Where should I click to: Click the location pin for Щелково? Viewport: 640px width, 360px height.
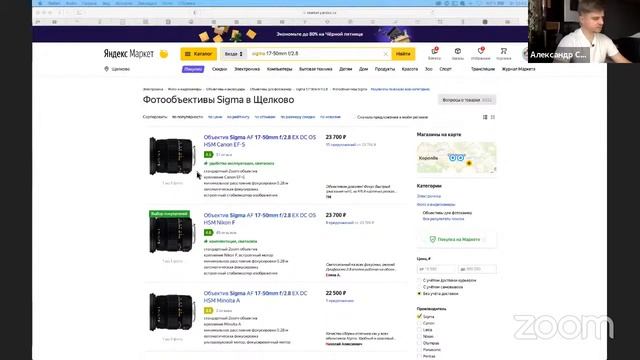(x=107, y=69)
